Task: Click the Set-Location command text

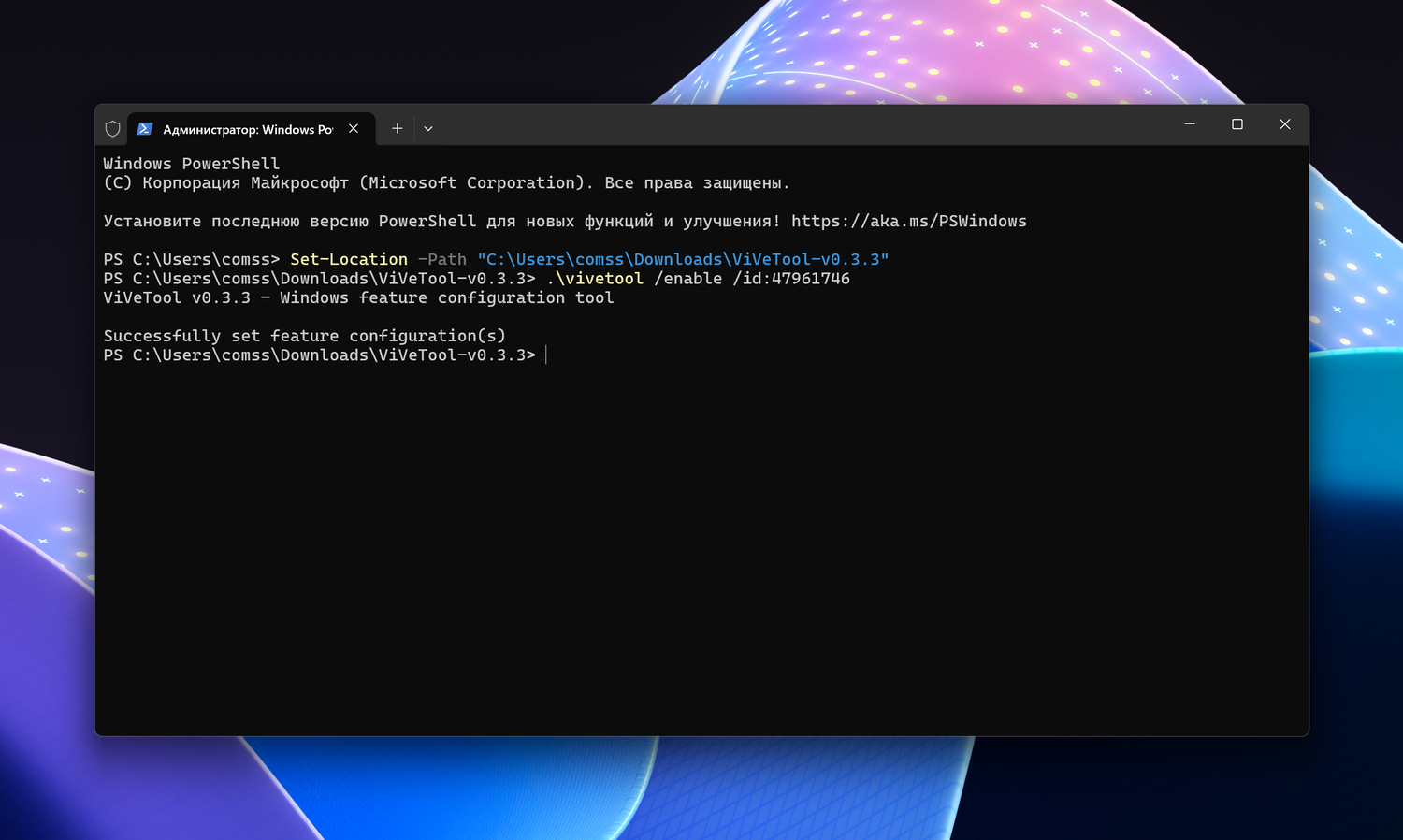Action: (x=349, y=259)
